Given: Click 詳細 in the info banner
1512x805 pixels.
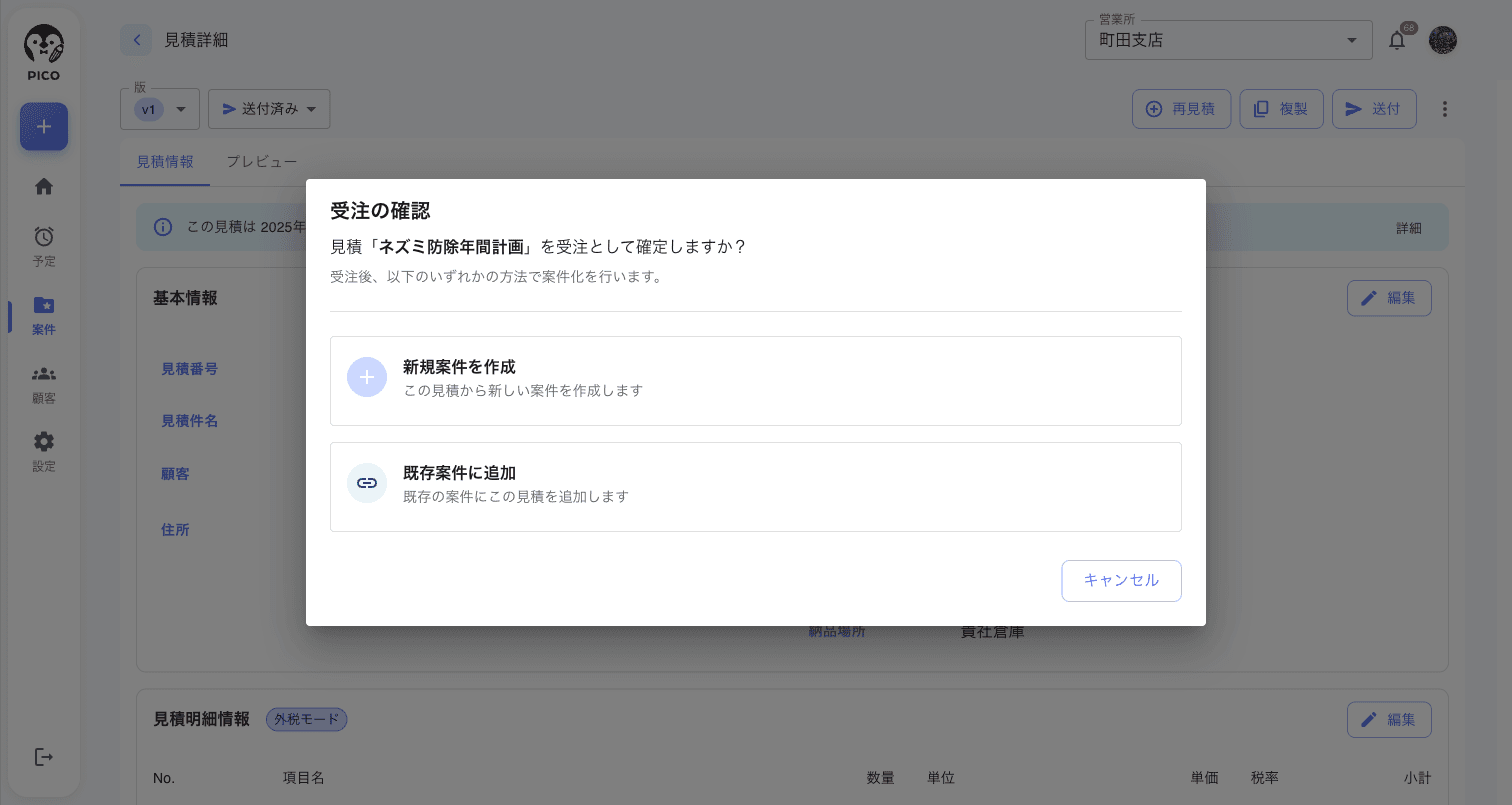Looking at the screenshot, I should click(x=1408, y=228).
